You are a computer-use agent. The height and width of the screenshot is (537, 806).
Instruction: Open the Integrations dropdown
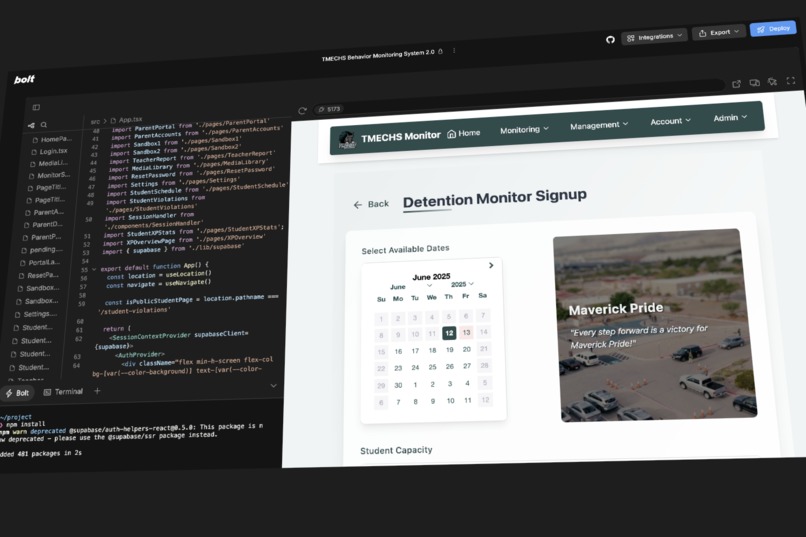pos(654,36)
